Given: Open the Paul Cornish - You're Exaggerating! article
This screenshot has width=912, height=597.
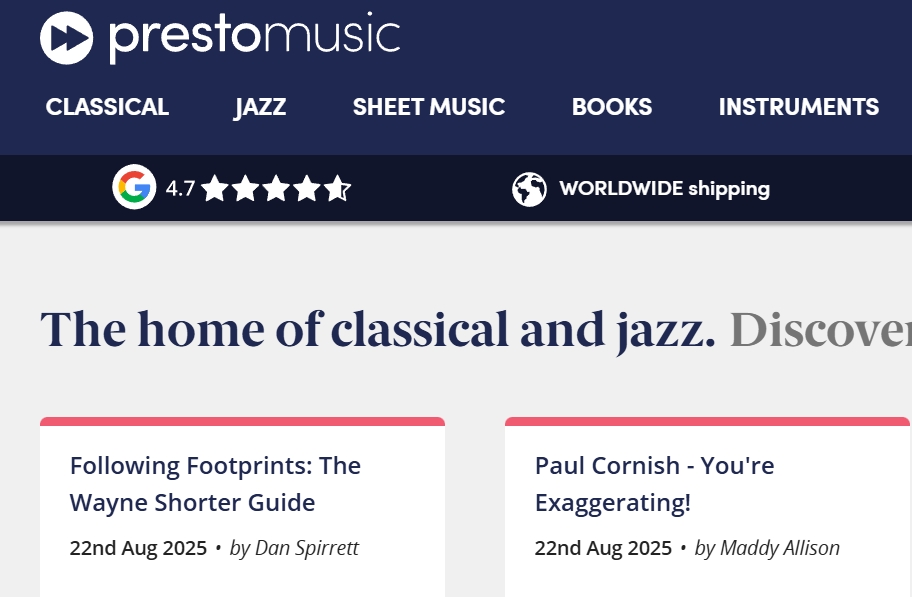Looking at the screenshot, I should 654,484.
